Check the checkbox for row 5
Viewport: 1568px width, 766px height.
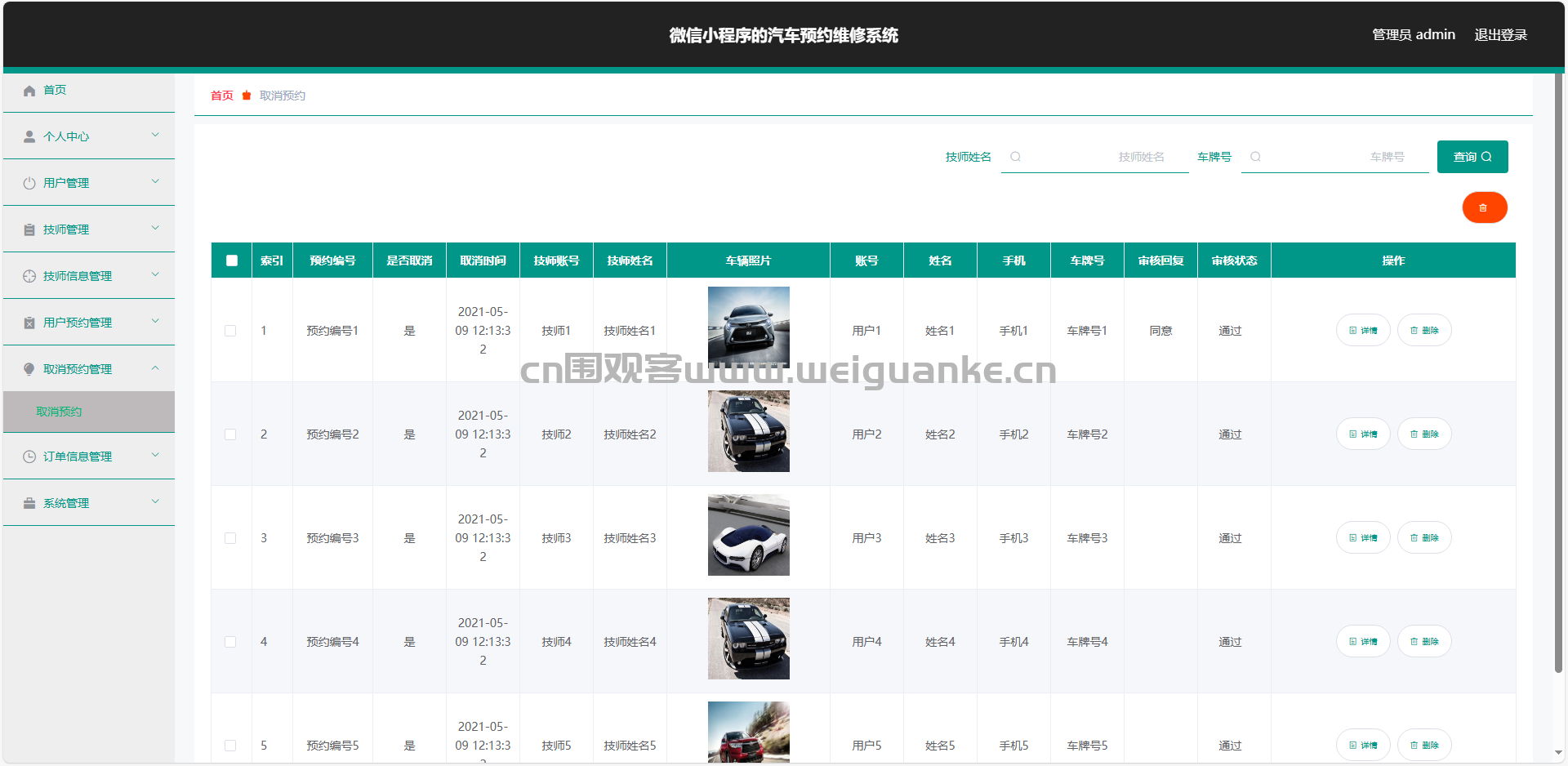click(x=230, y=746)
